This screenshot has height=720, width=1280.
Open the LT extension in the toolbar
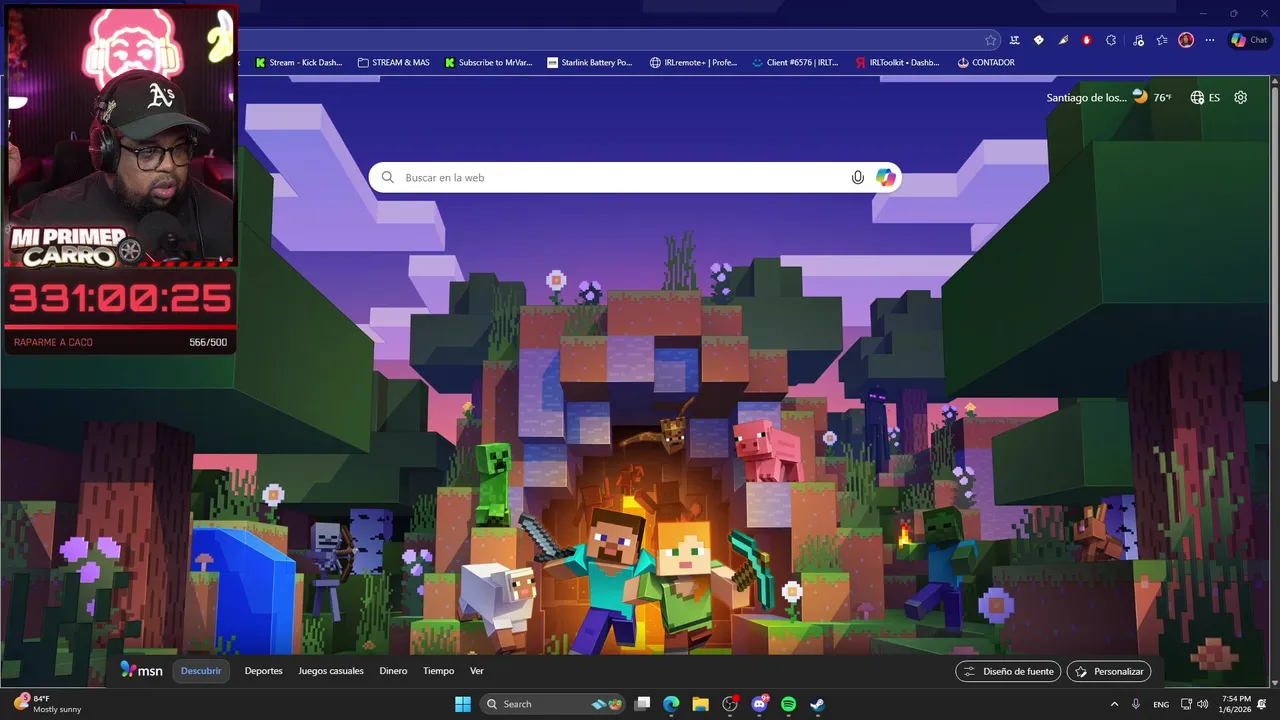point(1014,40)
